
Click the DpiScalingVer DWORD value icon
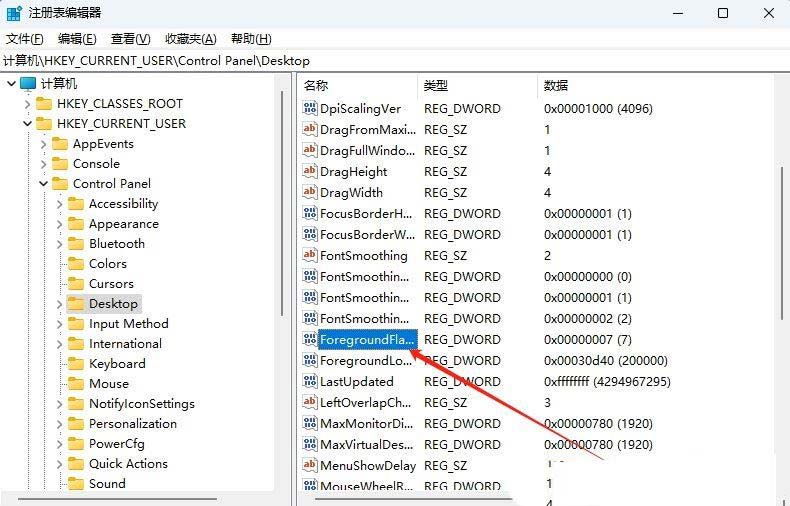pyautogui.click(x=310, y=109)
